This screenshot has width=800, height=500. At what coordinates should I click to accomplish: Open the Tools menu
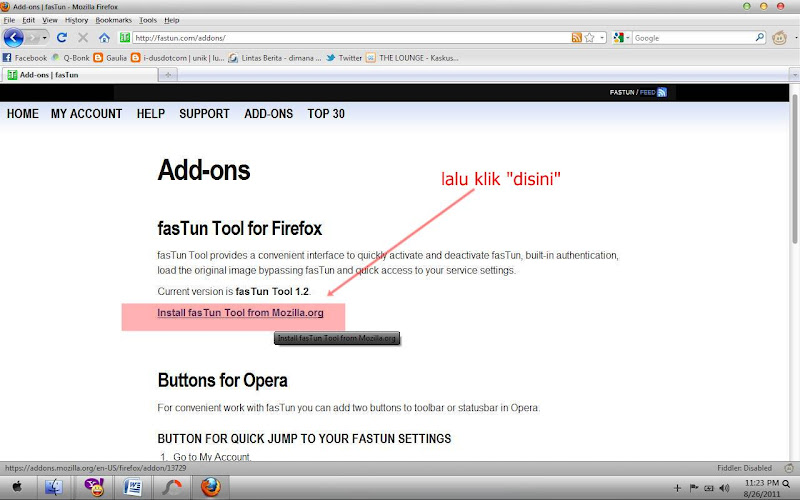[148, 20]
